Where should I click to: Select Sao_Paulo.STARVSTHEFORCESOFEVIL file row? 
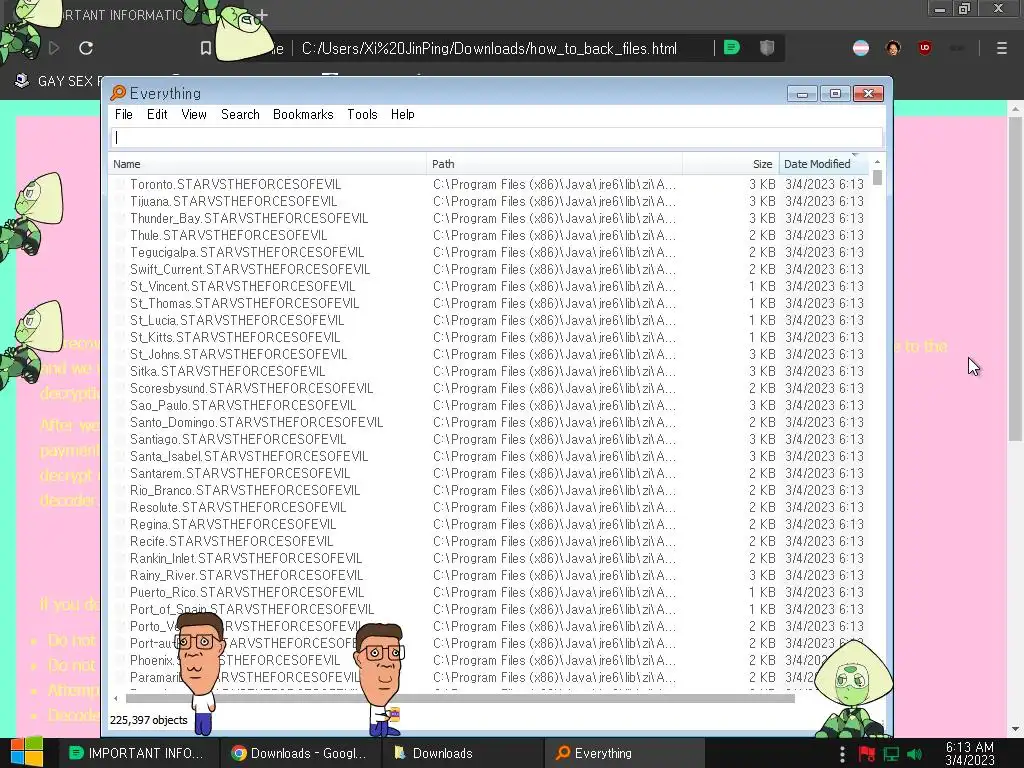[490, 405]
